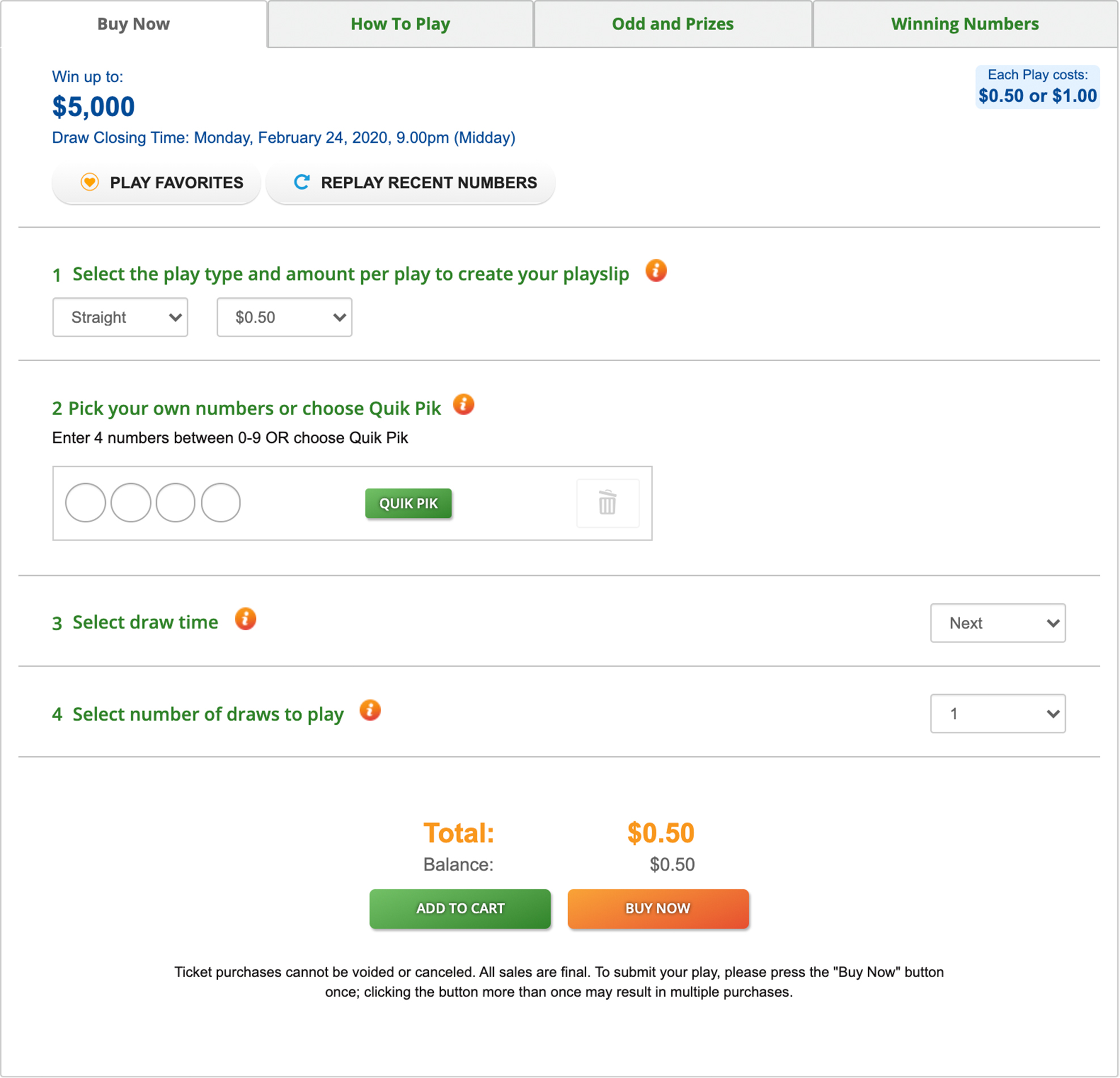This screenshot has width=1120, height=1078.
Task: Open the info tooltip for play type selection
Action: click(656, 272)
